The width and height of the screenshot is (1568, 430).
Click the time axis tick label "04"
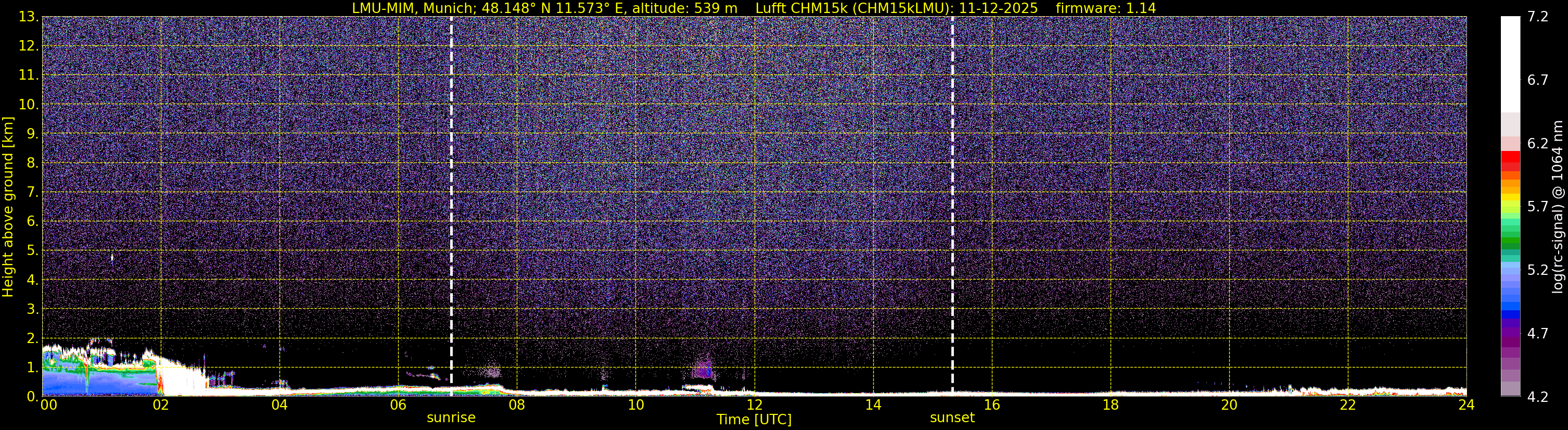click(279, 405)
